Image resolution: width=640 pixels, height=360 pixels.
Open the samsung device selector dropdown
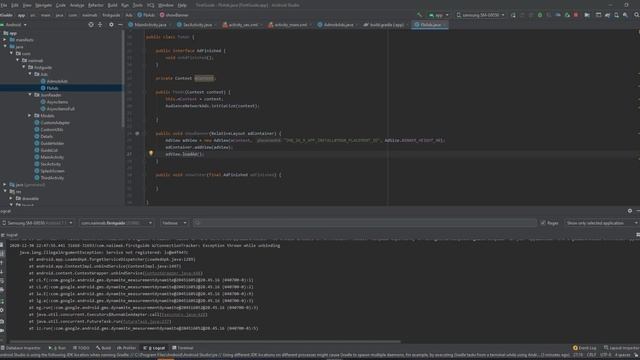(x=480, y=15)
